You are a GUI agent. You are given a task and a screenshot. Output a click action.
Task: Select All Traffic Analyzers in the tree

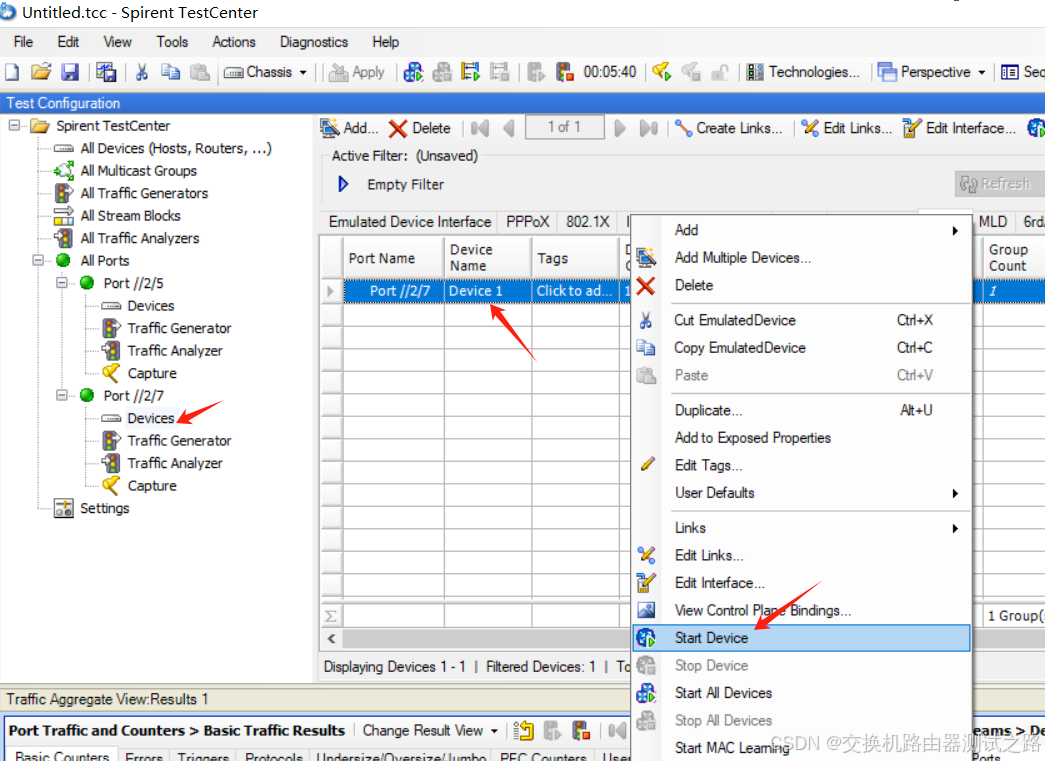[x=140, y=238]
